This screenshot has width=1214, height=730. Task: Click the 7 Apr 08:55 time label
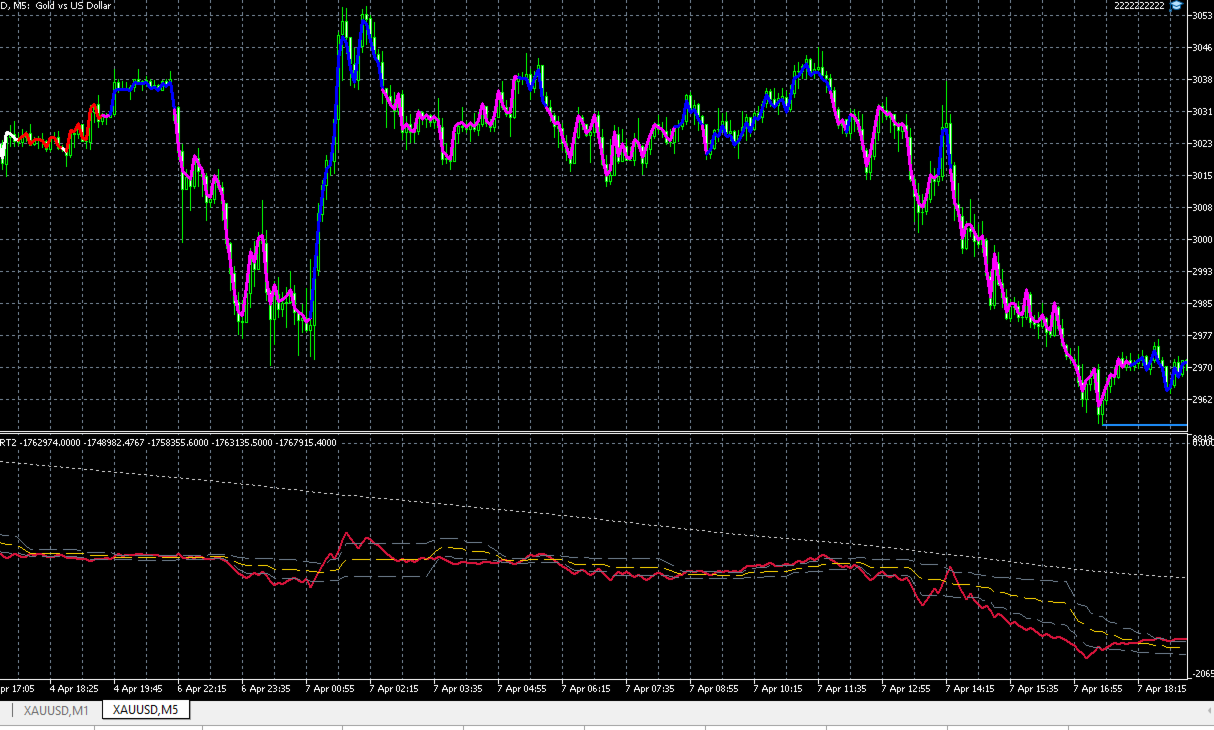[x=713, y=689]
